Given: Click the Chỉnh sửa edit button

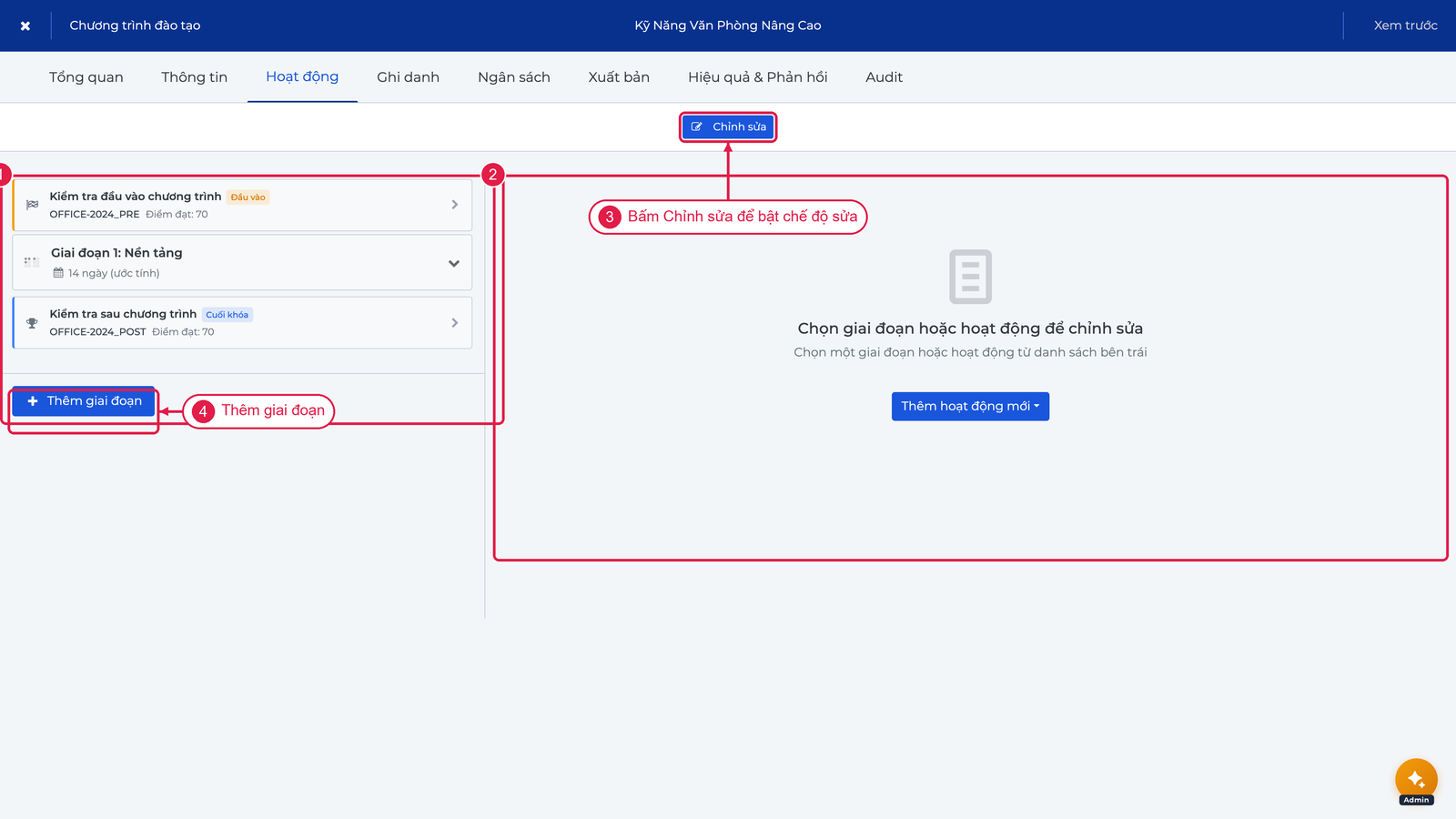Looking at the screenshot, I should tap(728, 126).
